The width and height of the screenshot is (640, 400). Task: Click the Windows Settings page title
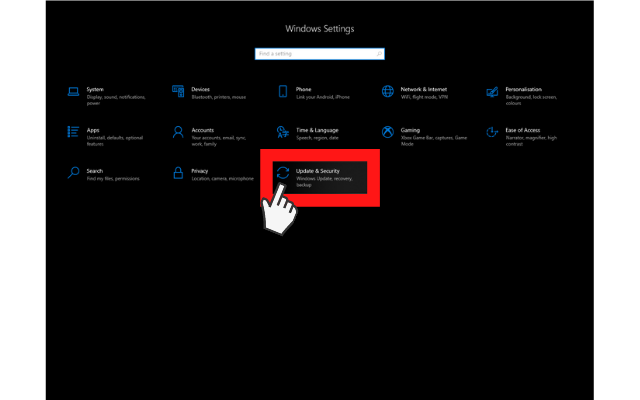320,29
